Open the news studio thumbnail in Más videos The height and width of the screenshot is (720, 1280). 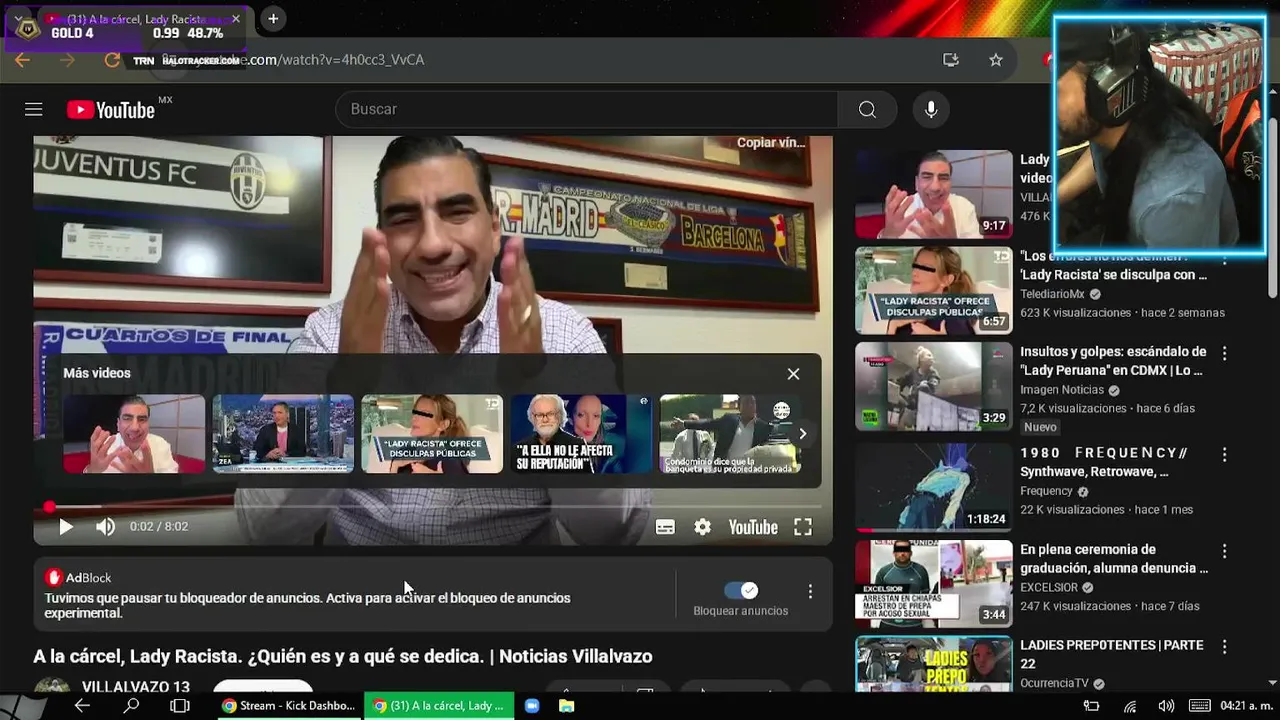(283, 434)
